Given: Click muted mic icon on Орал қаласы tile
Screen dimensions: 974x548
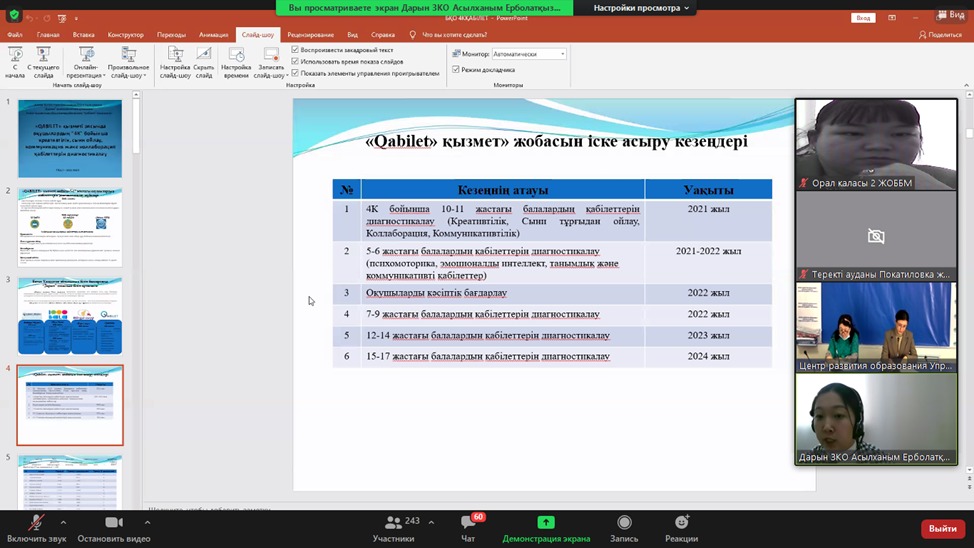Looking at the screenshot, I should point(803,183).
